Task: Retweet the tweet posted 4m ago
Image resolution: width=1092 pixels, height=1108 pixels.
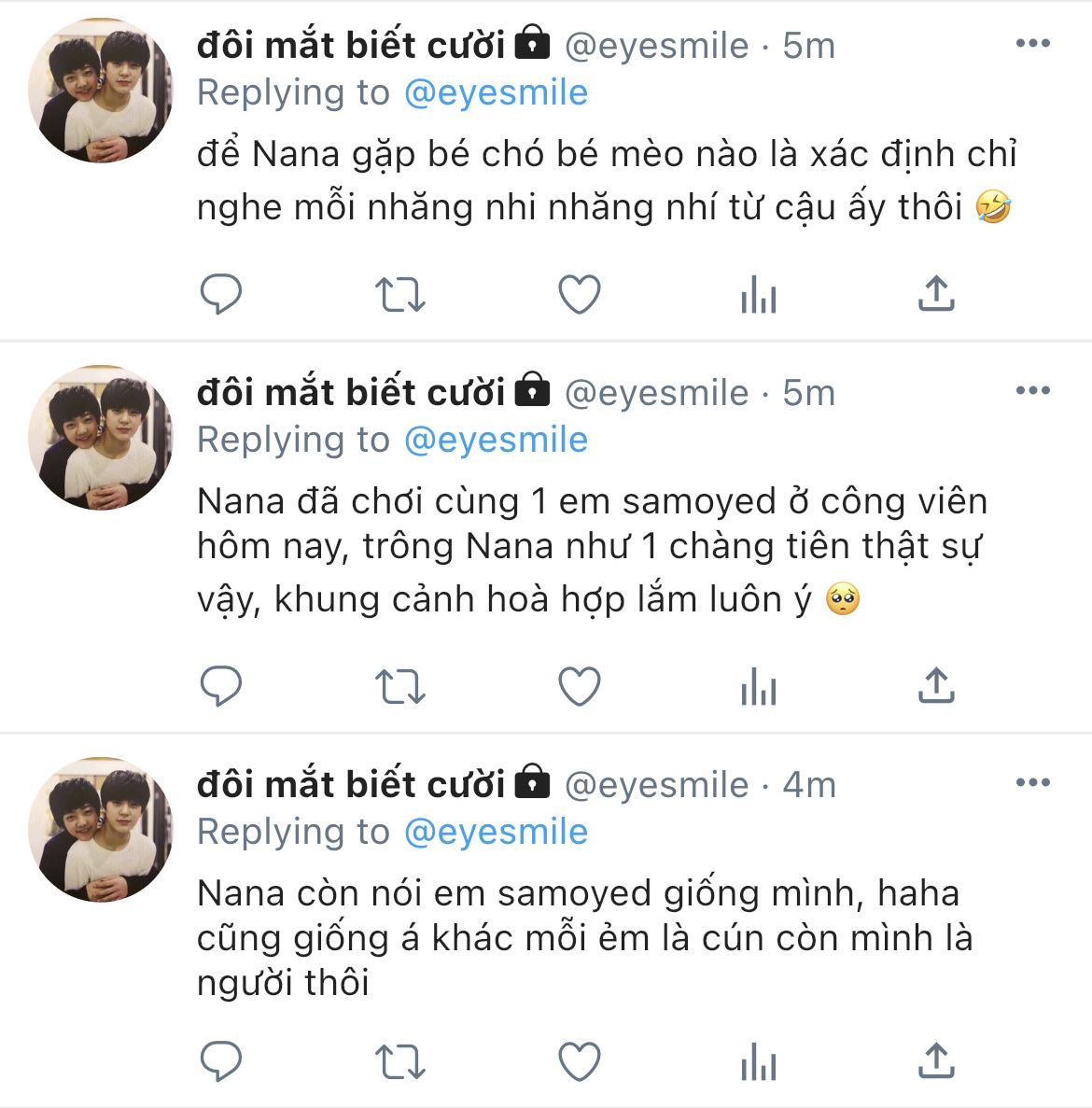Action: (x=399, y=1061)
